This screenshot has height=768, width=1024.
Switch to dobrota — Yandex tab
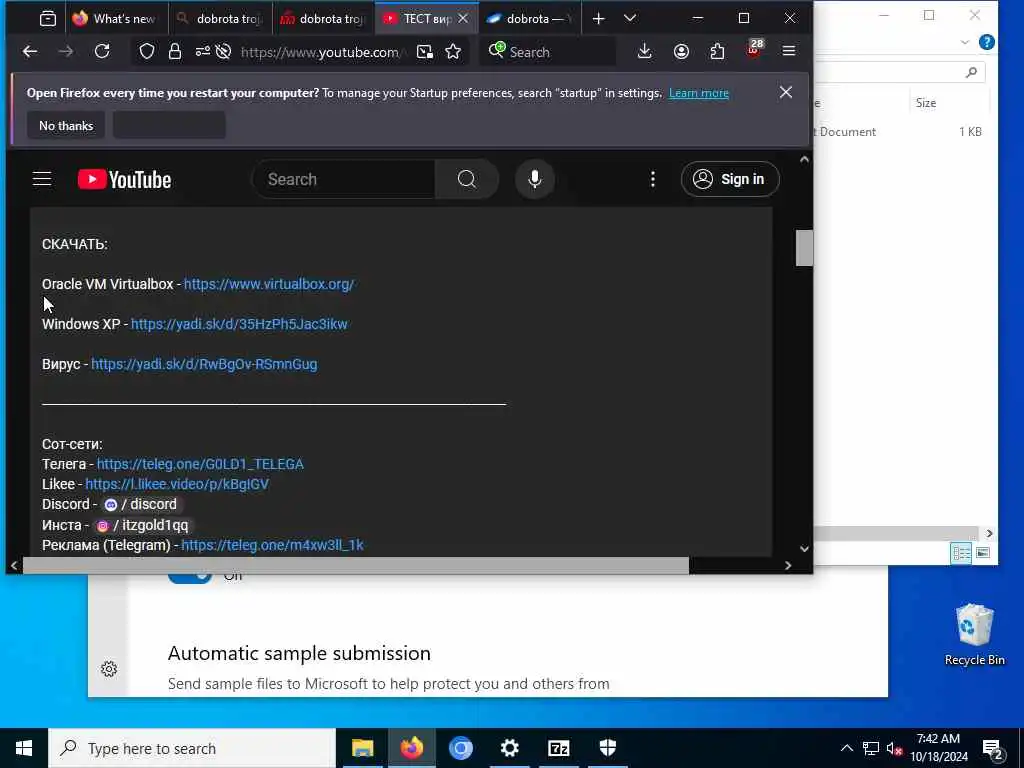(x=530, y=19)
